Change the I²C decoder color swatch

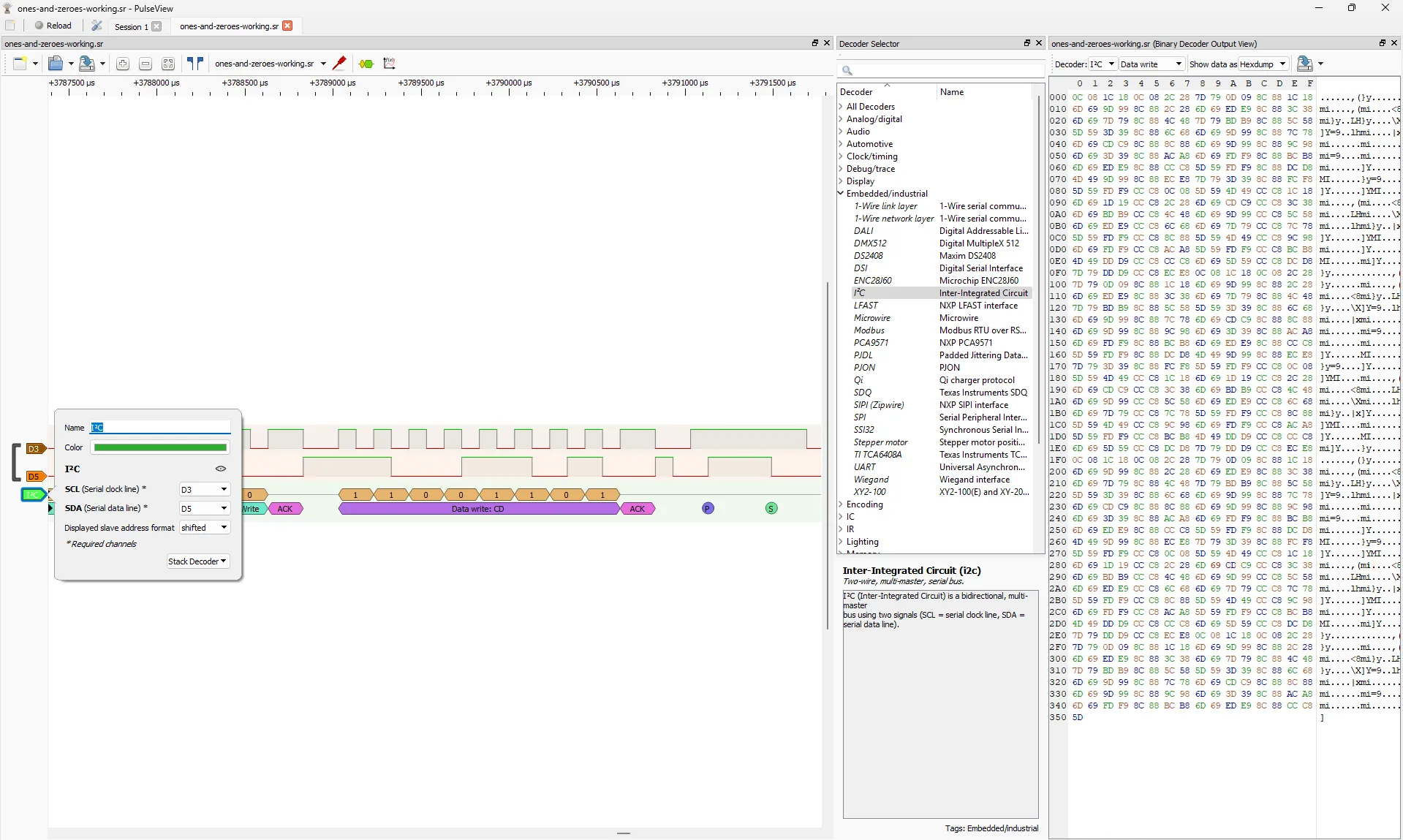coord(159,447)
